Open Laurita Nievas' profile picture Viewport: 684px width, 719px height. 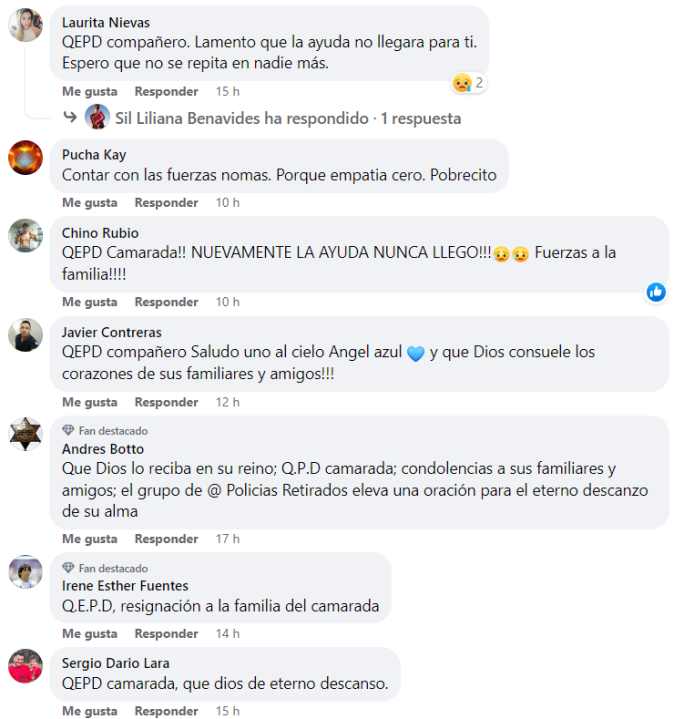pos(26,25)
